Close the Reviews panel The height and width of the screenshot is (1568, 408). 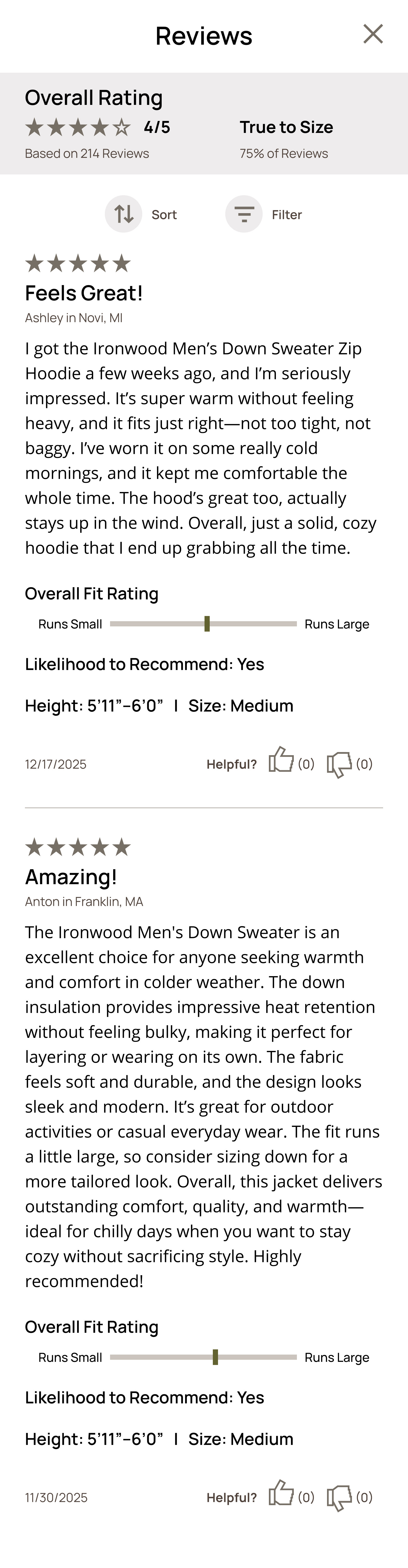click(373, 34)
